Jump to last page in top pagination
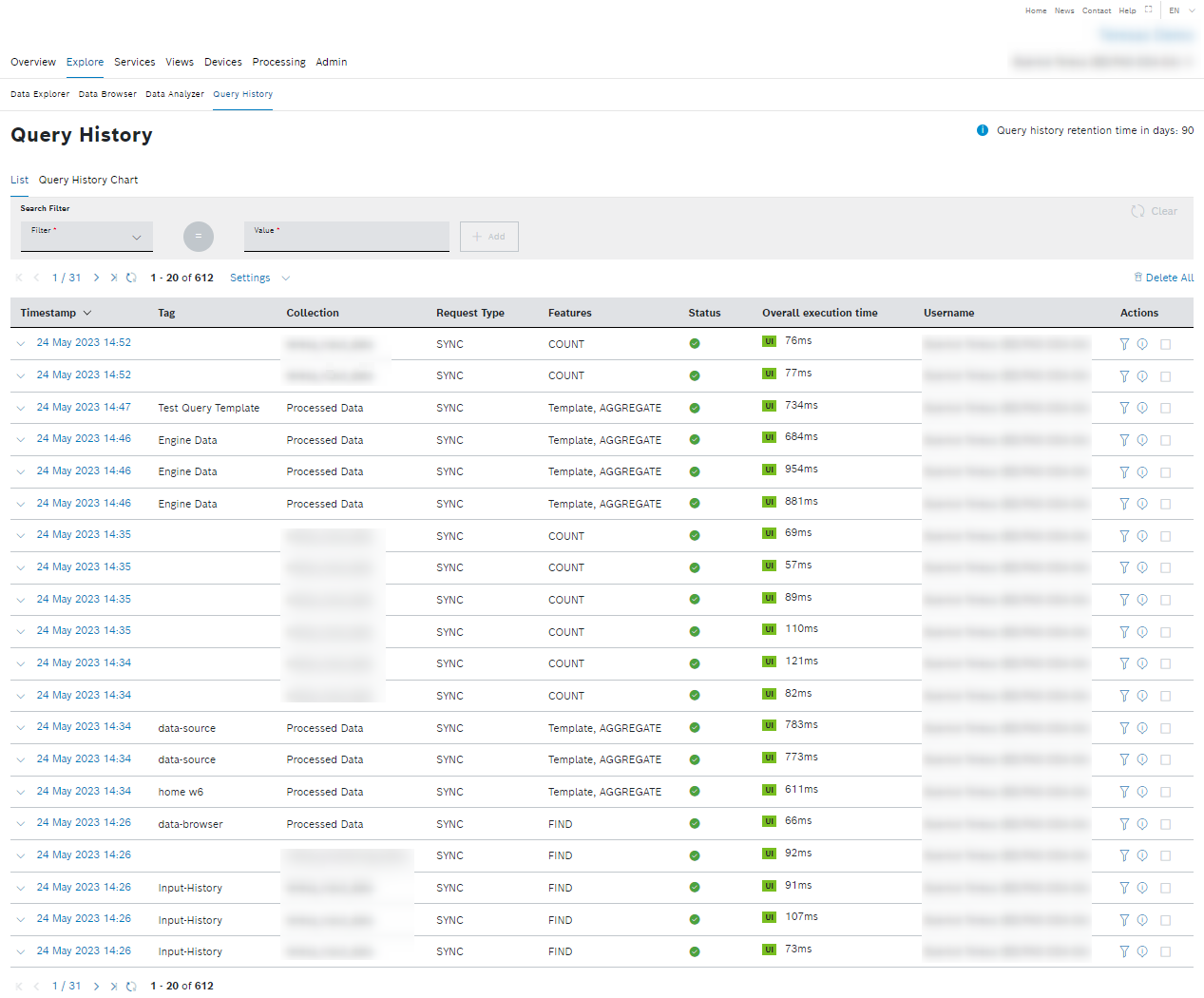The height and width of the screenshot is (998, 1204). click(x=113, y=278)
